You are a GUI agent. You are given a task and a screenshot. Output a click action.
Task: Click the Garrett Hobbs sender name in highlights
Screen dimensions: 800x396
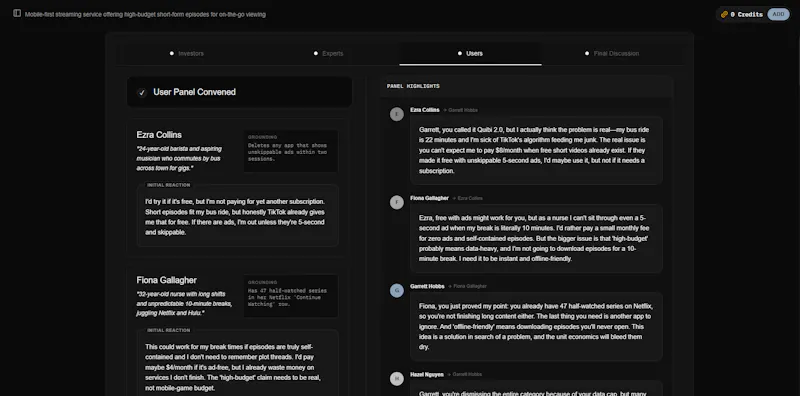[x=427, y=286]
